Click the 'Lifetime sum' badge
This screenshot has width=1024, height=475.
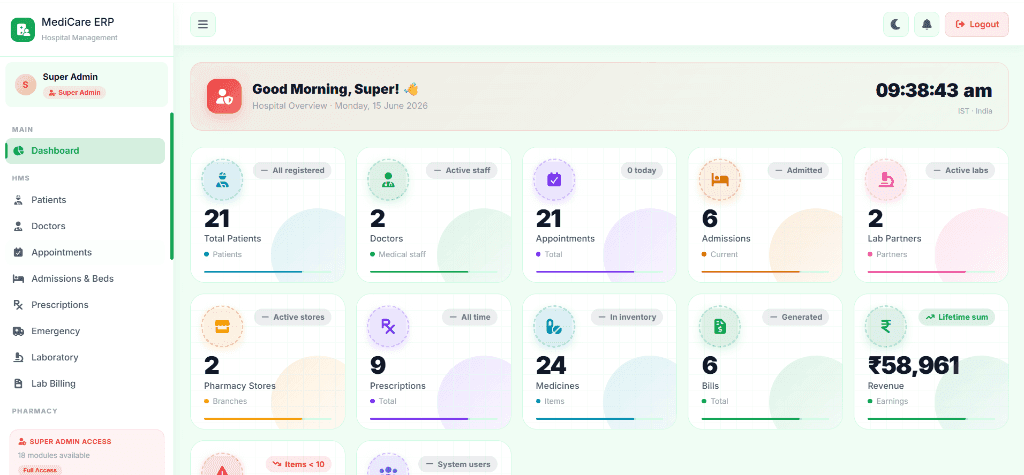click(957, 318)
